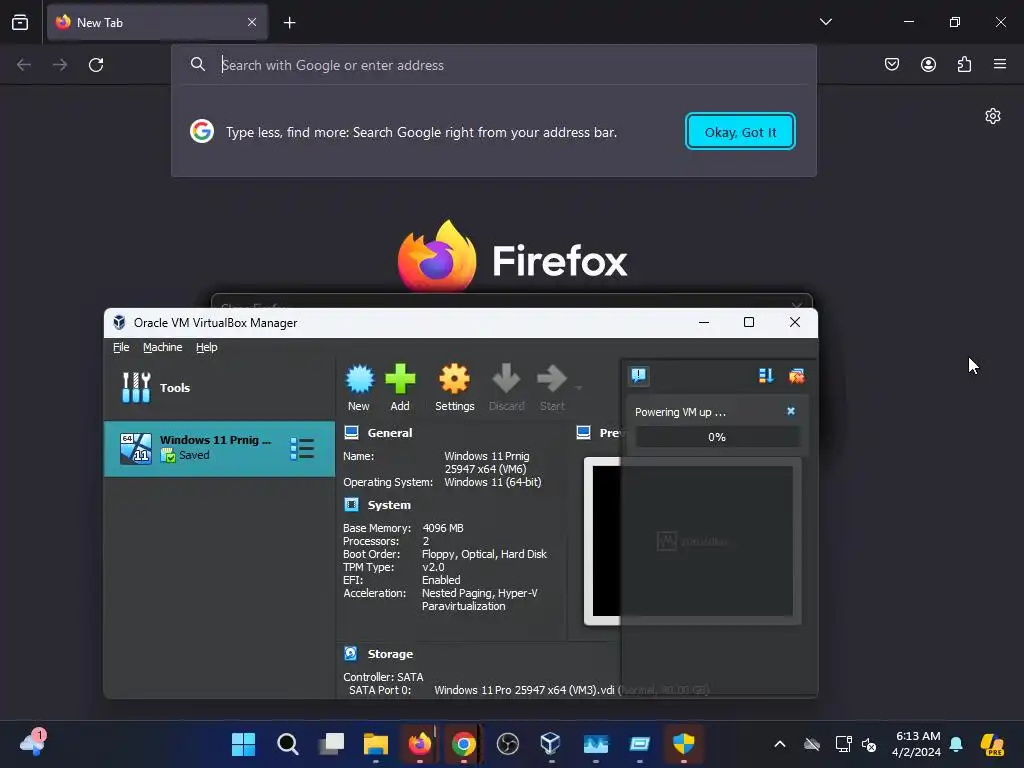Click the VirtualBox taskbar icon
Screen dimensions: 1024x768
551,744
